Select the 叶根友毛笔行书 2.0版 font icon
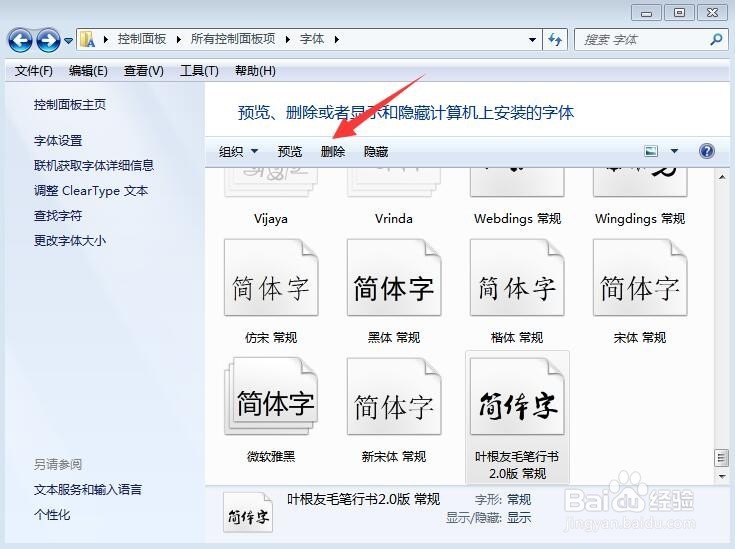The height and width of the screenshot is (549, 735). click(x=517, y=396)
